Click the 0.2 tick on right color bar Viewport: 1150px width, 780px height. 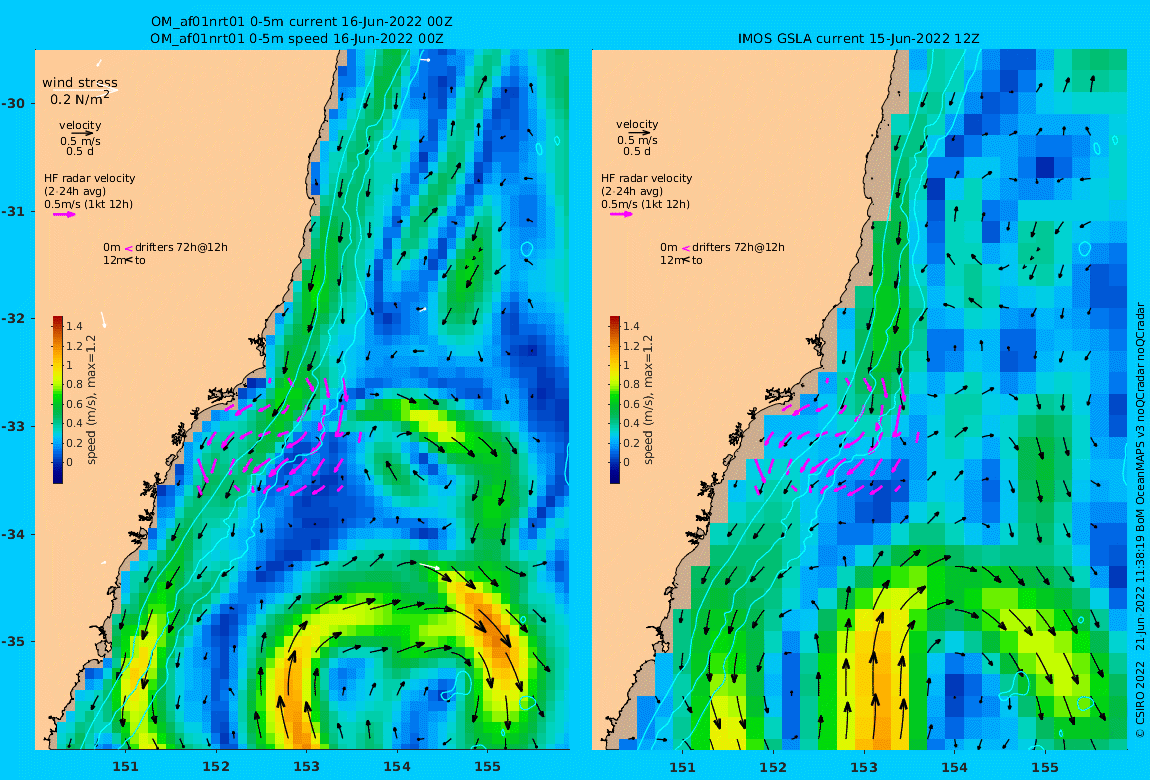[x=631, y=443]
